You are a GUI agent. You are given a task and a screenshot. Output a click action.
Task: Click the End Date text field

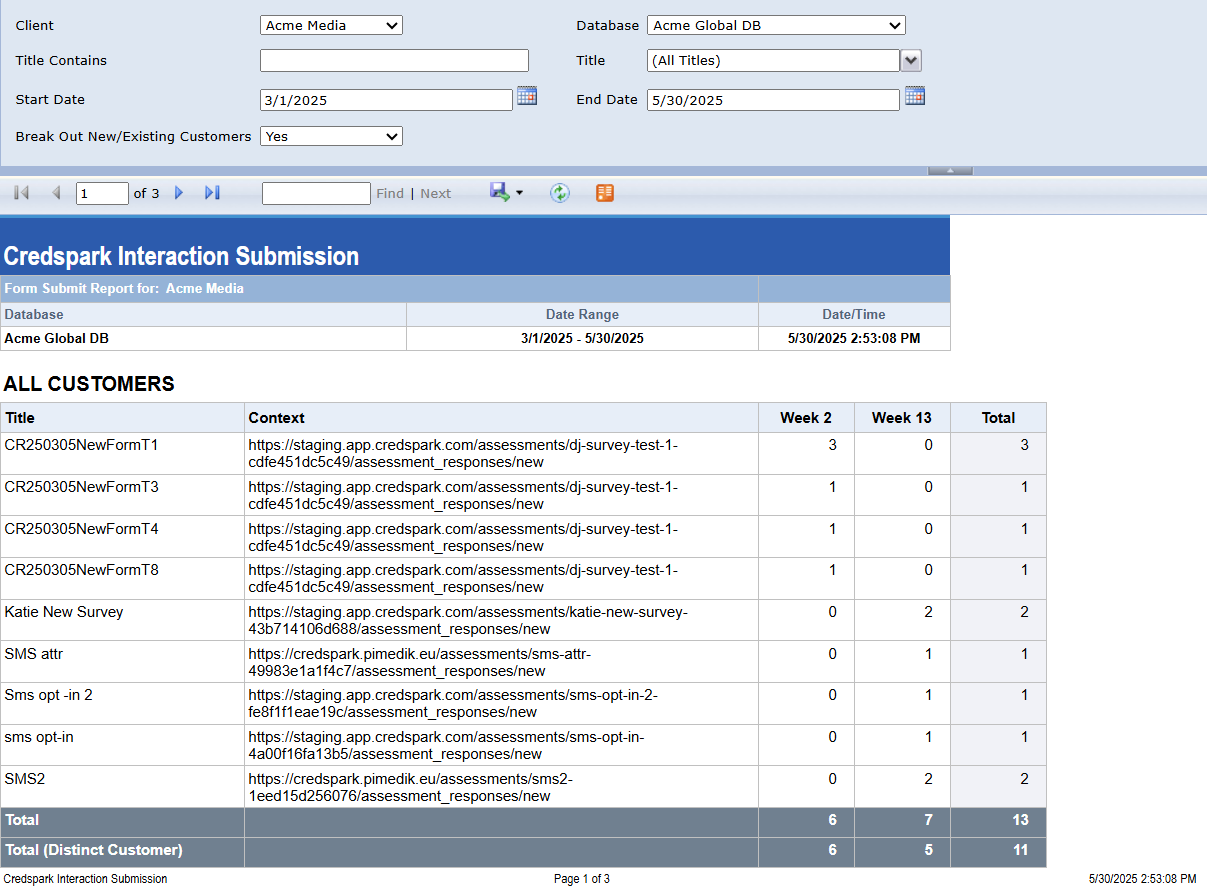[773, 100]
